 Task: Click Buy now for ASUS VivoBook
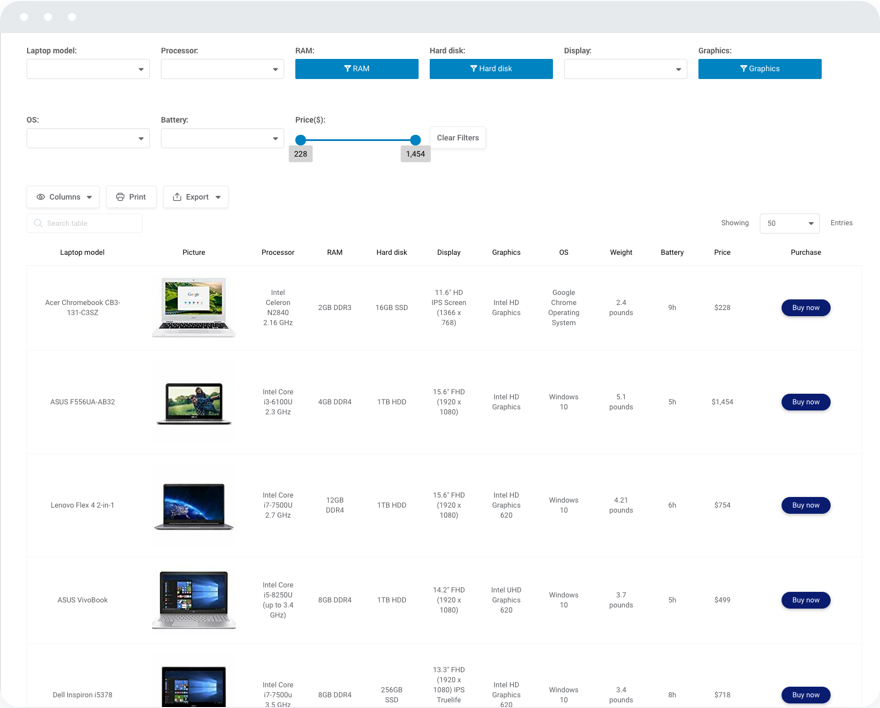806,600
